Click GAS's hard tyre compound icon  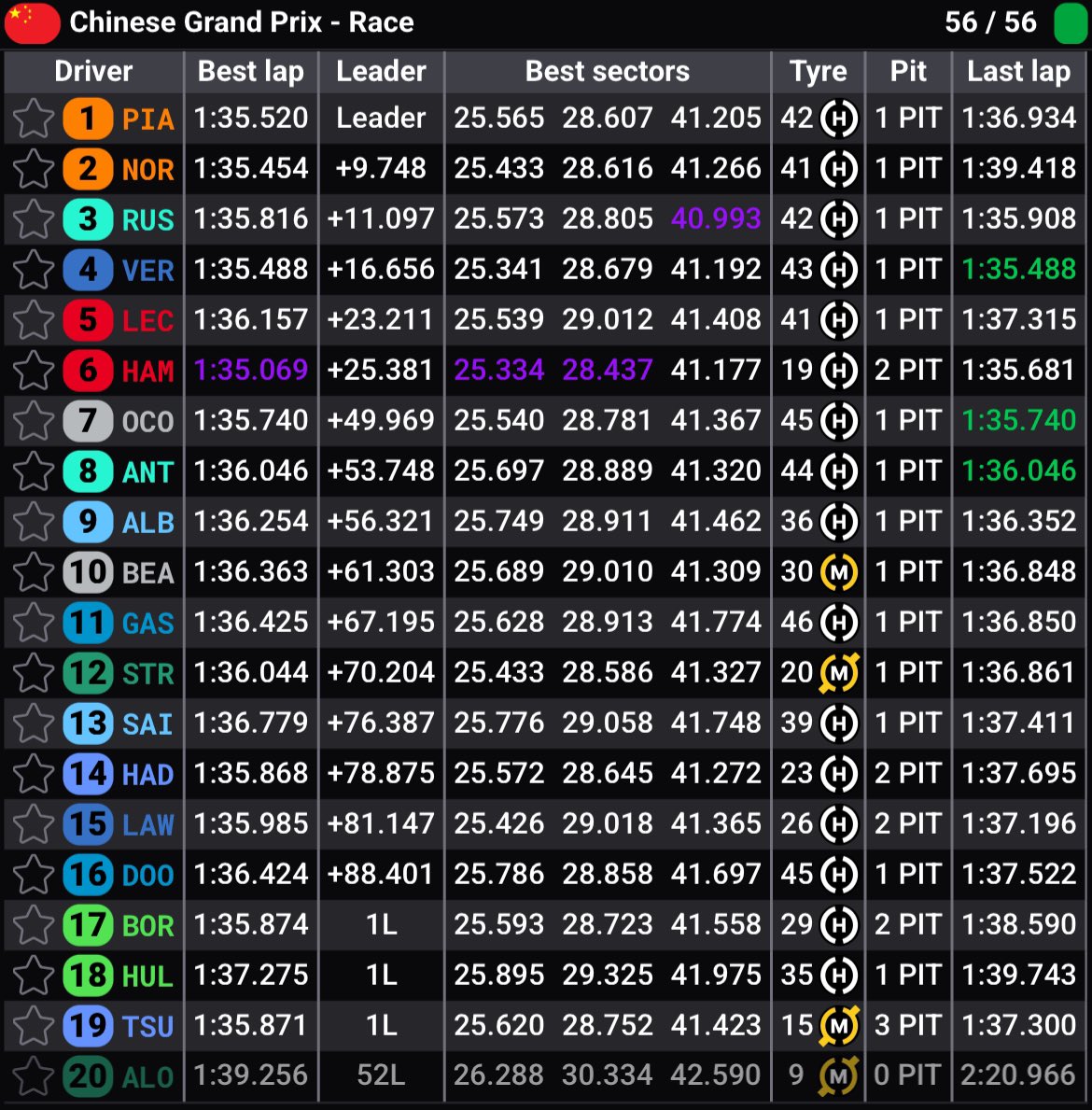(x=839, y=623)
